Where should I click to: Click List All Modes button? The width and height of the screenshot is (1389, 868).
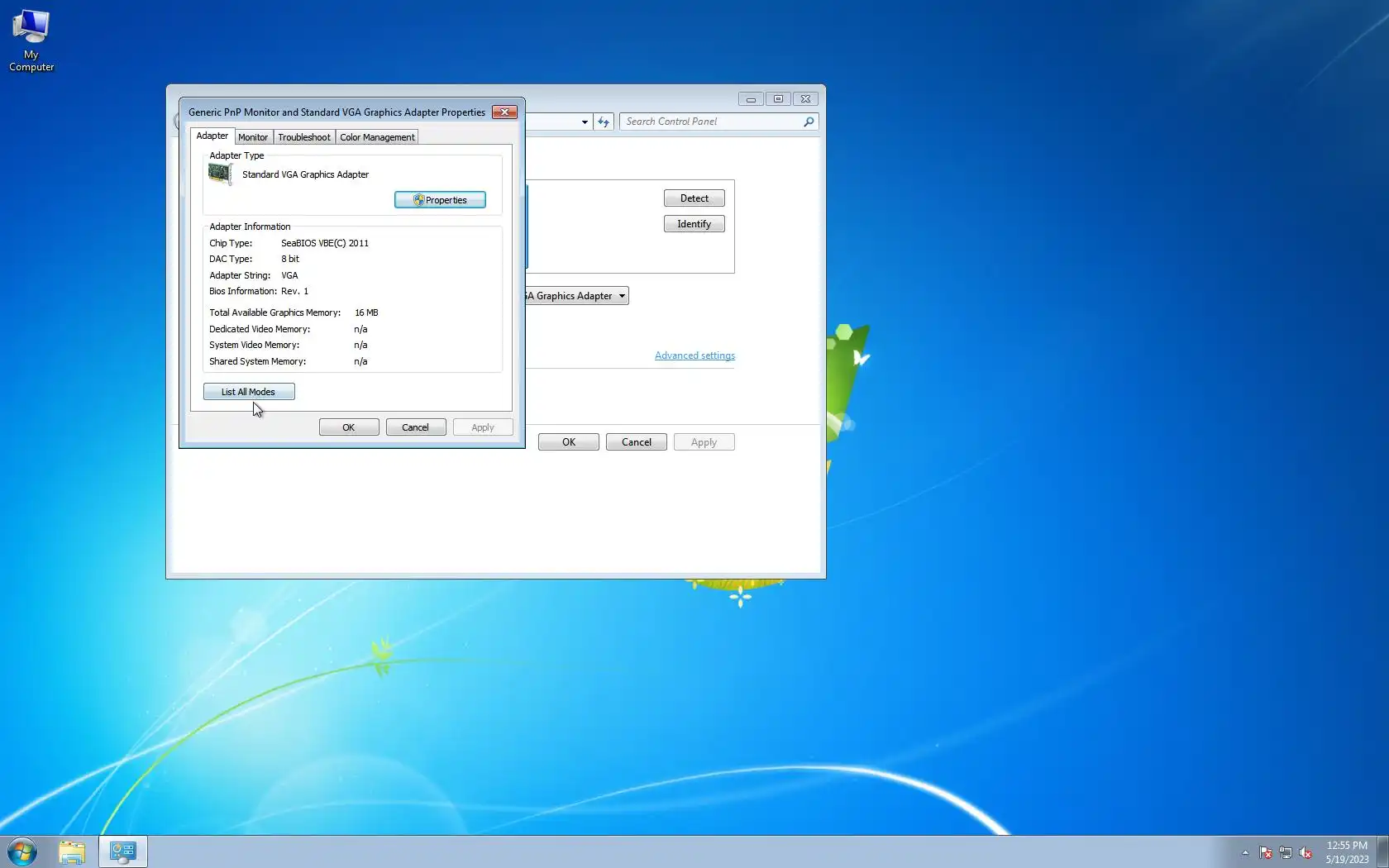tap(249, 392)
